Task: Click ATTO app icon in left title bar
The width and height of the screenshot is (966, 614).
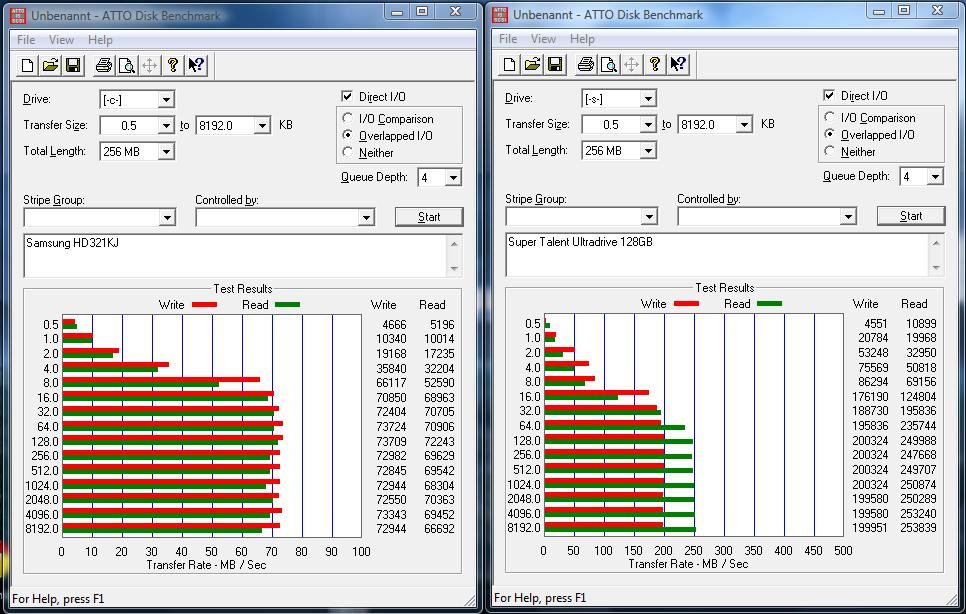Action: 18,15
